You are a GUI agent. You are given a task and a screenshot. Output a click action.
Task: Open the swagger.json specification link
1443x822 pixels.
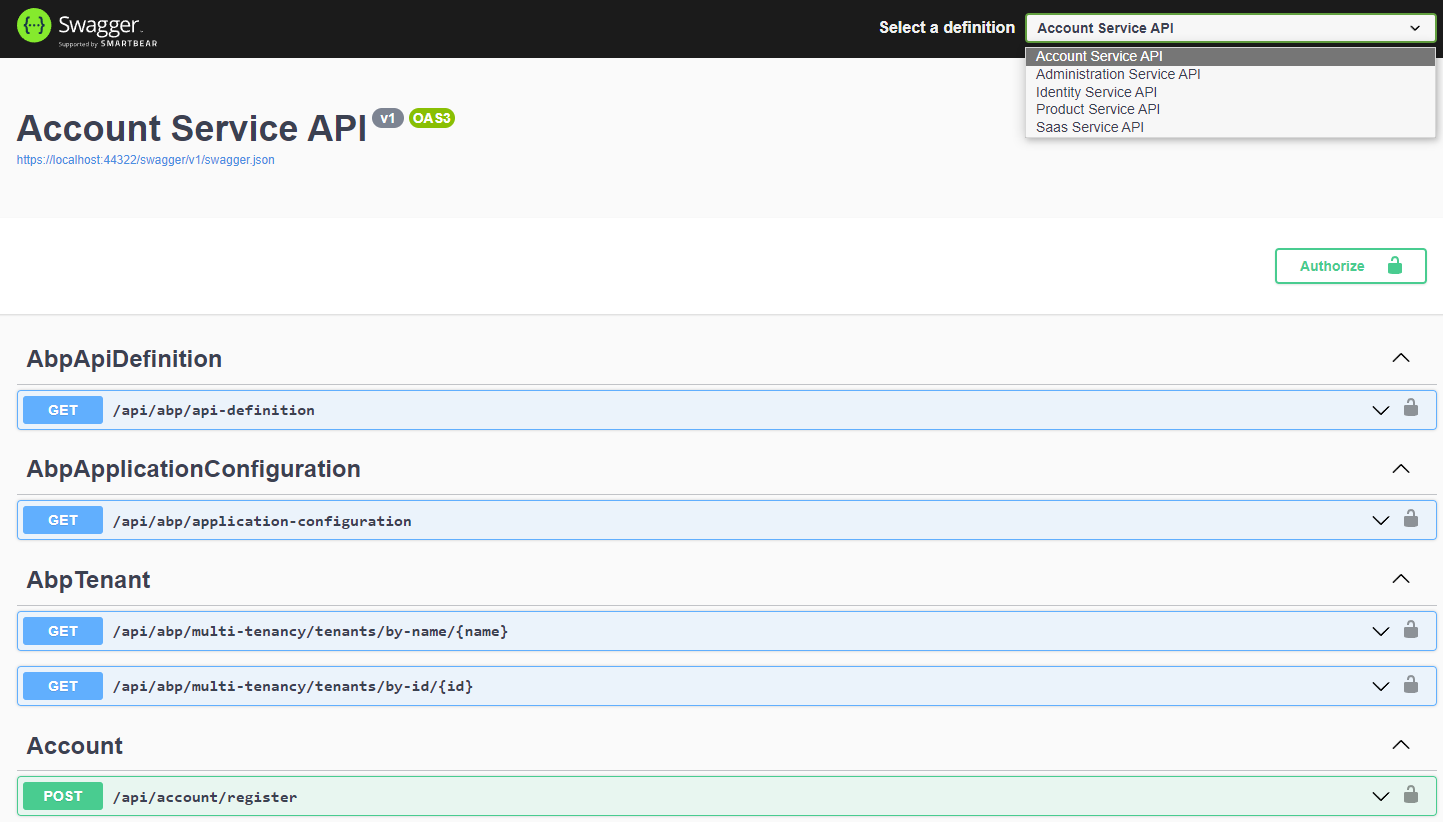[146, 160]
